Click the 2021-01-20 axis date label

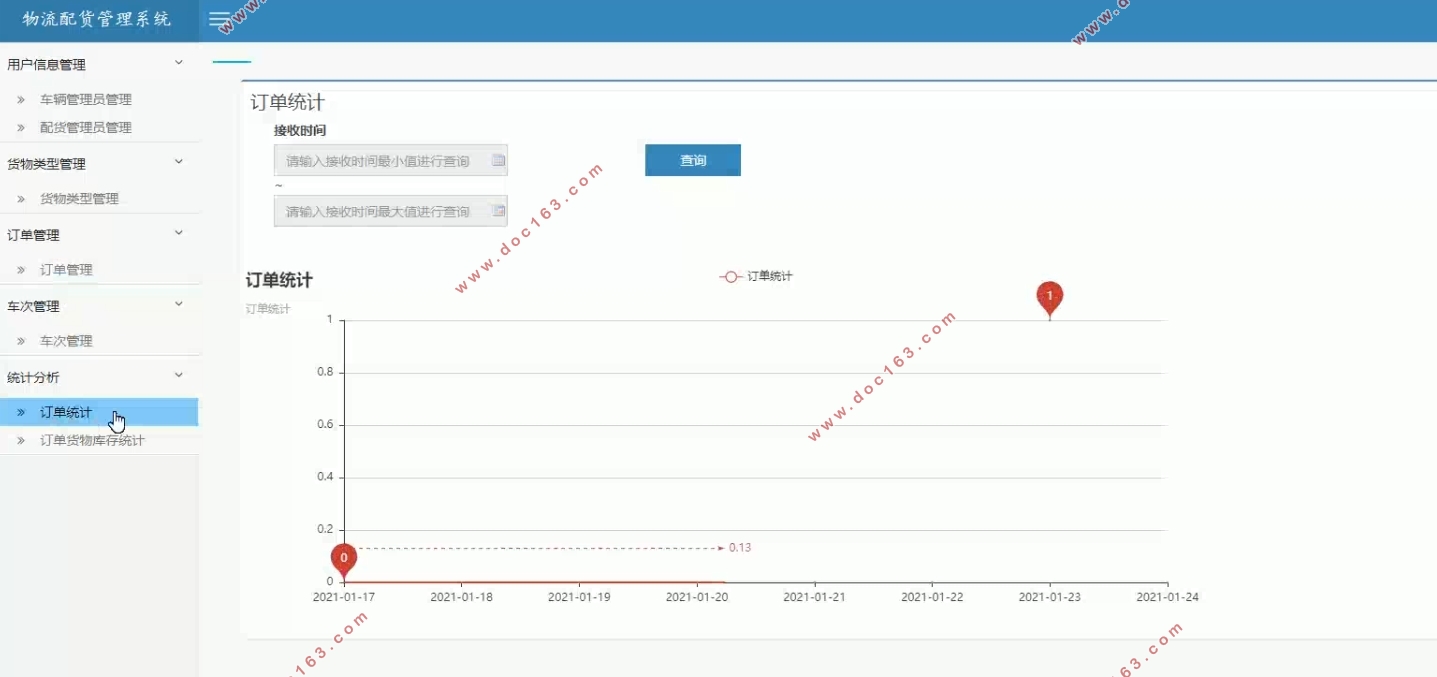point(697,597)
